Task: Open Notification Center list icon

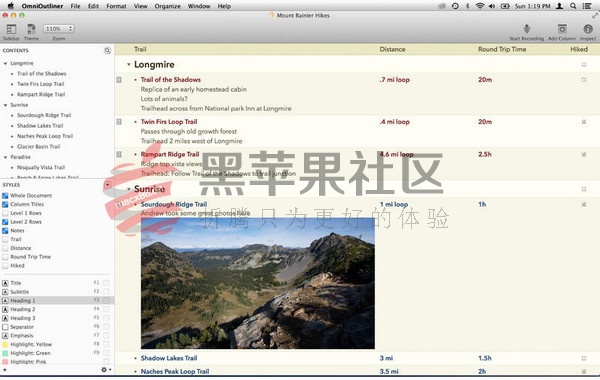Action: [587, 6]
